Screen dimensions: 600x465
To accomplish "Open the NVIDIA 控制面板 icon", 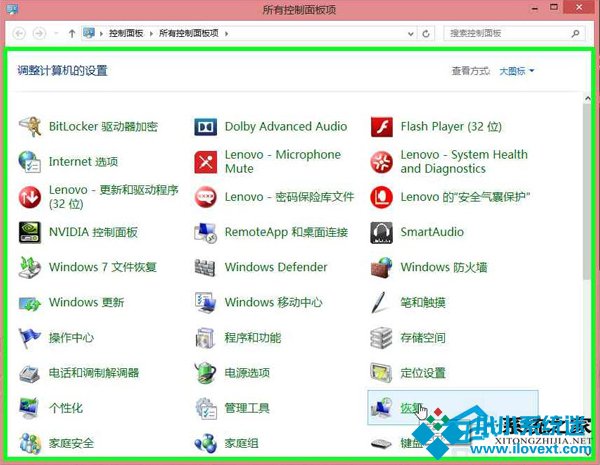I will coord(30,232).
